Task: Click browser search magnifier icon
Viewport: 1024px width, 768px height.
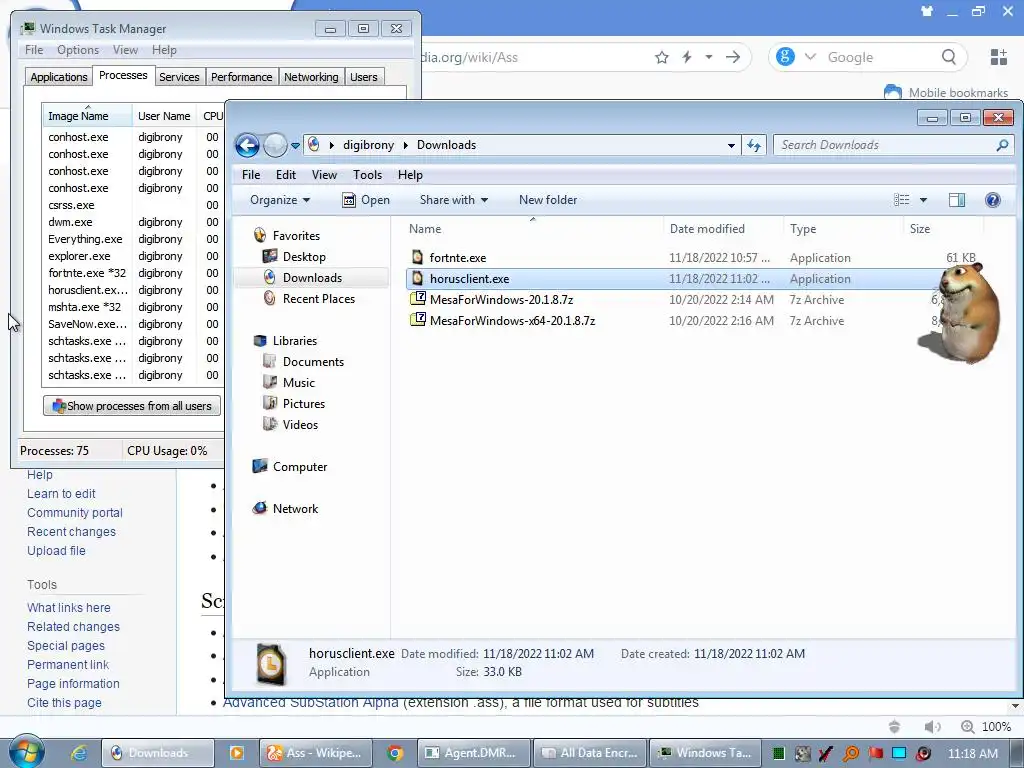Action: [x=949, y=57]
